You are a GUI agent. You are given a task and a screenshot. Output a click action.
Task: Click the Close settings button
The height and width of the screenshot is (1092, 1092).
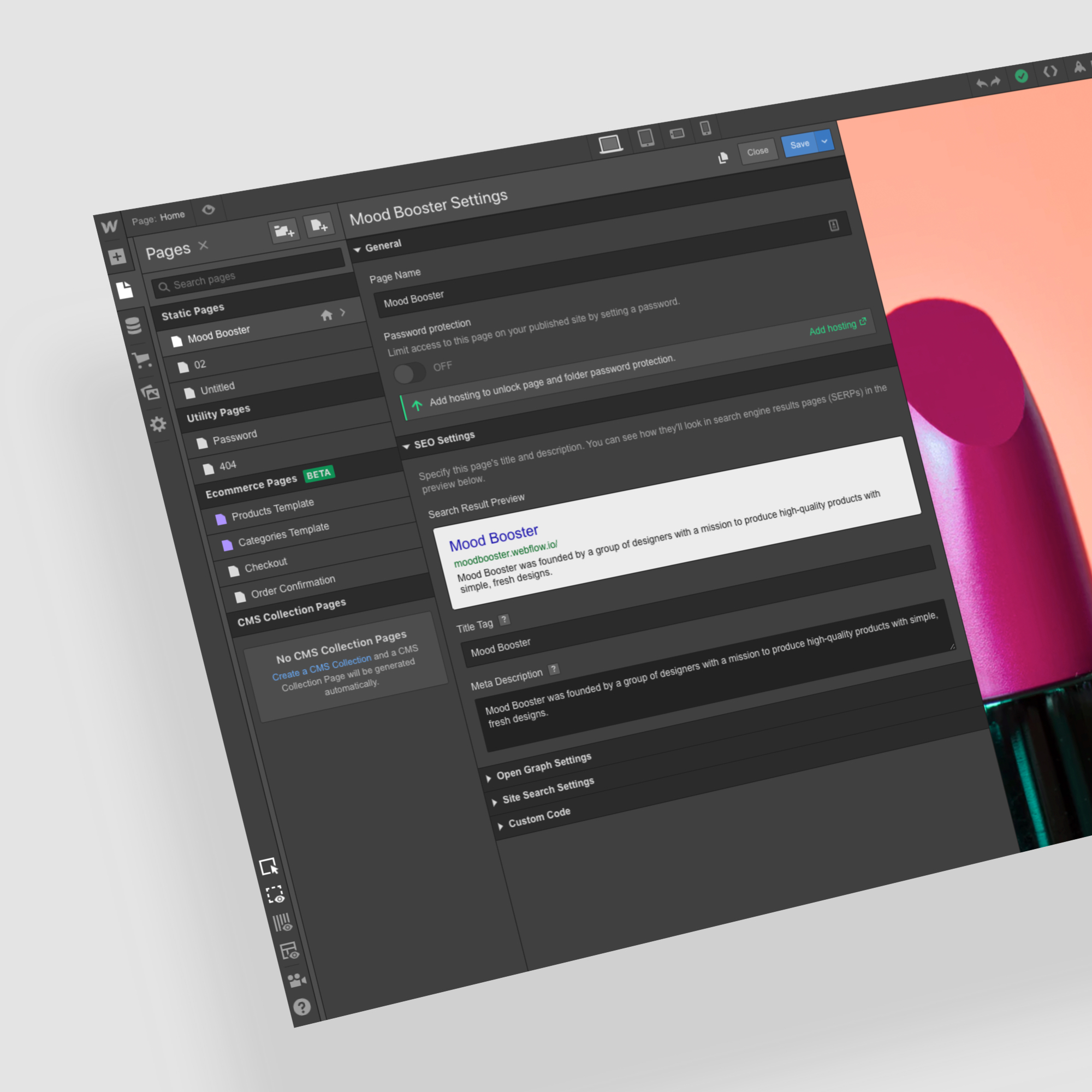pyautogui.click(x=757, y=151)
